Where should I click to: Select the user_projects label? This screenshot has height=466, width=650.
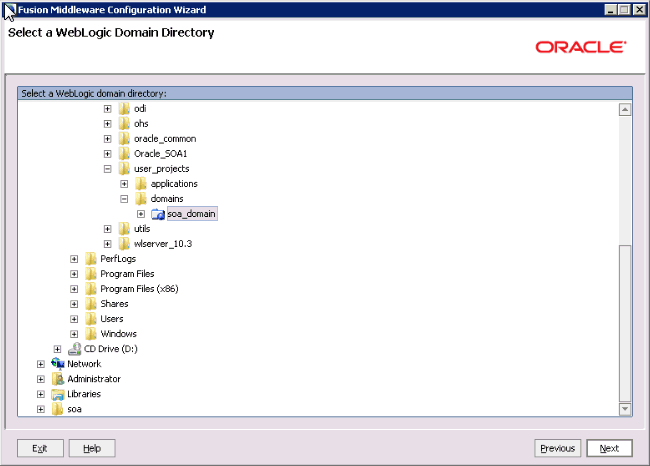tap(162, 169)
